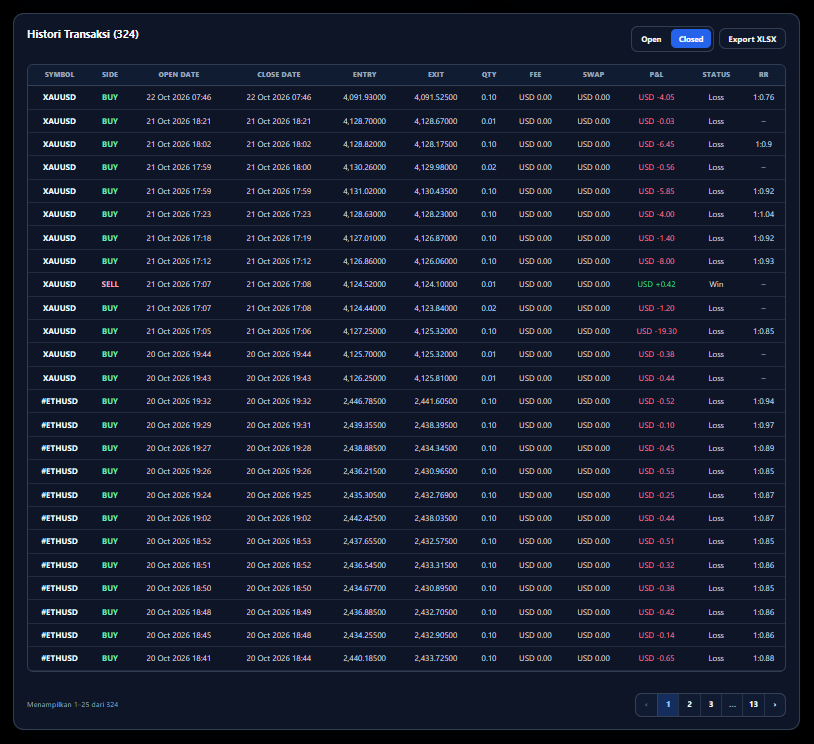Screen dimensions: 814x744
Task: Switch to the Open transactions view
Action: [651, 39]
